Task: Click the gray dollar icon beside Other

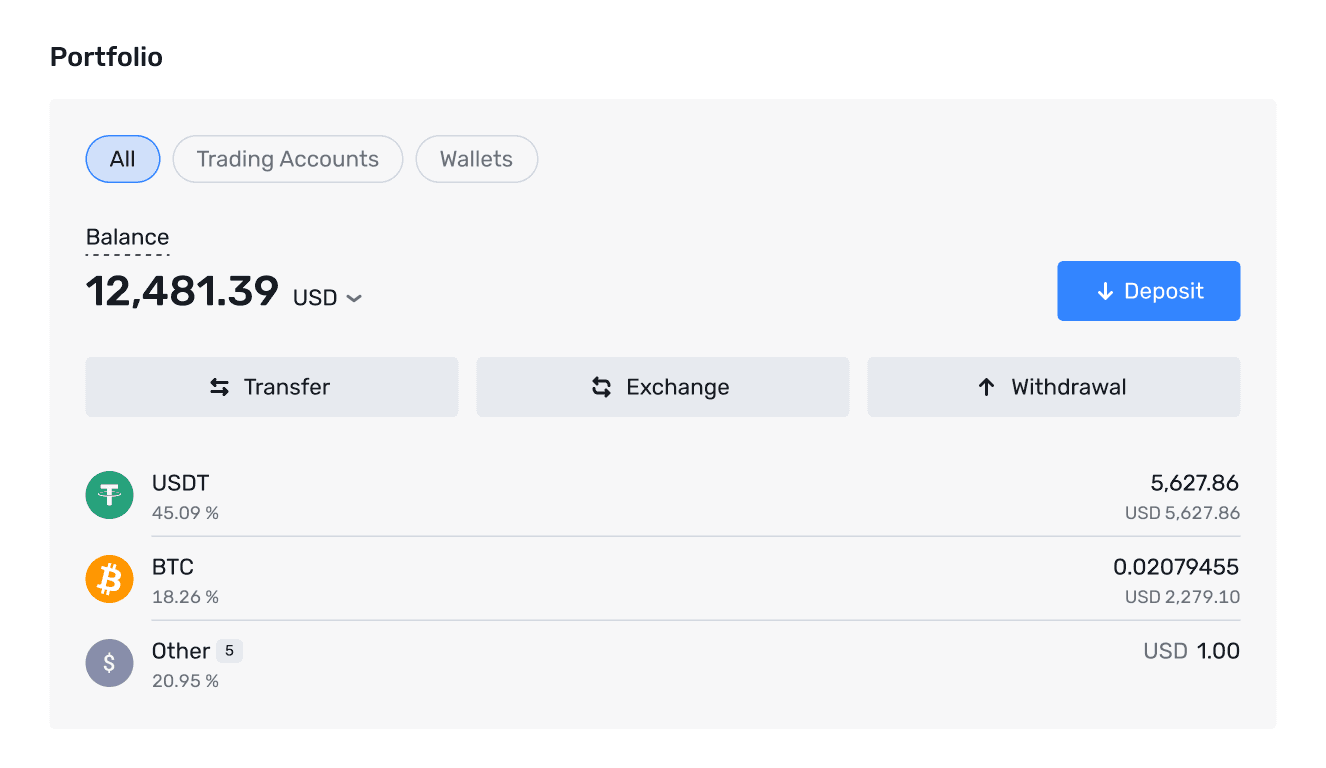Action: point(109,662)
